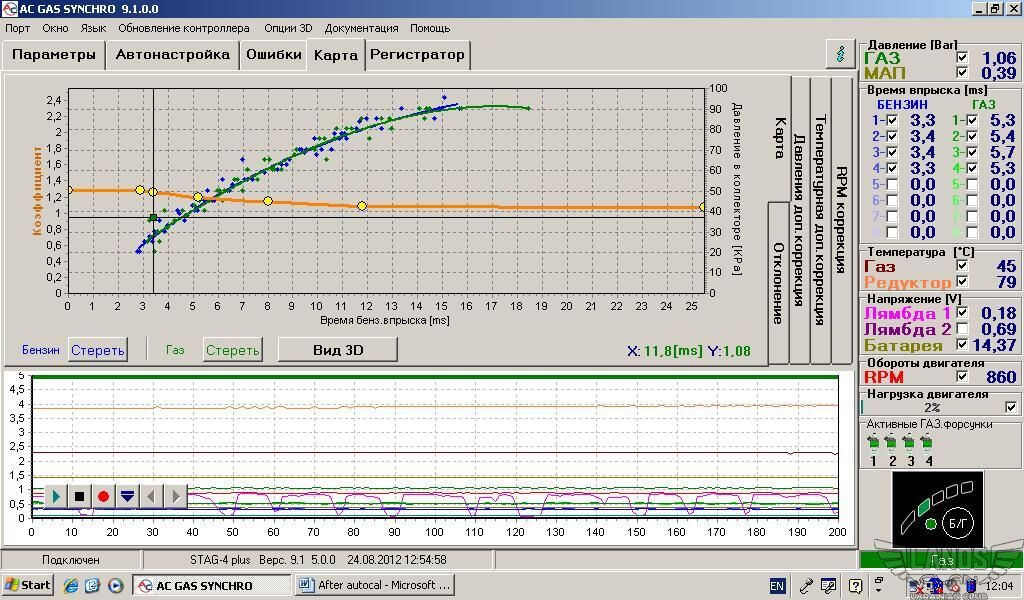
Task: Click gas injector 1 icon
Action: (x=873, y=442)
